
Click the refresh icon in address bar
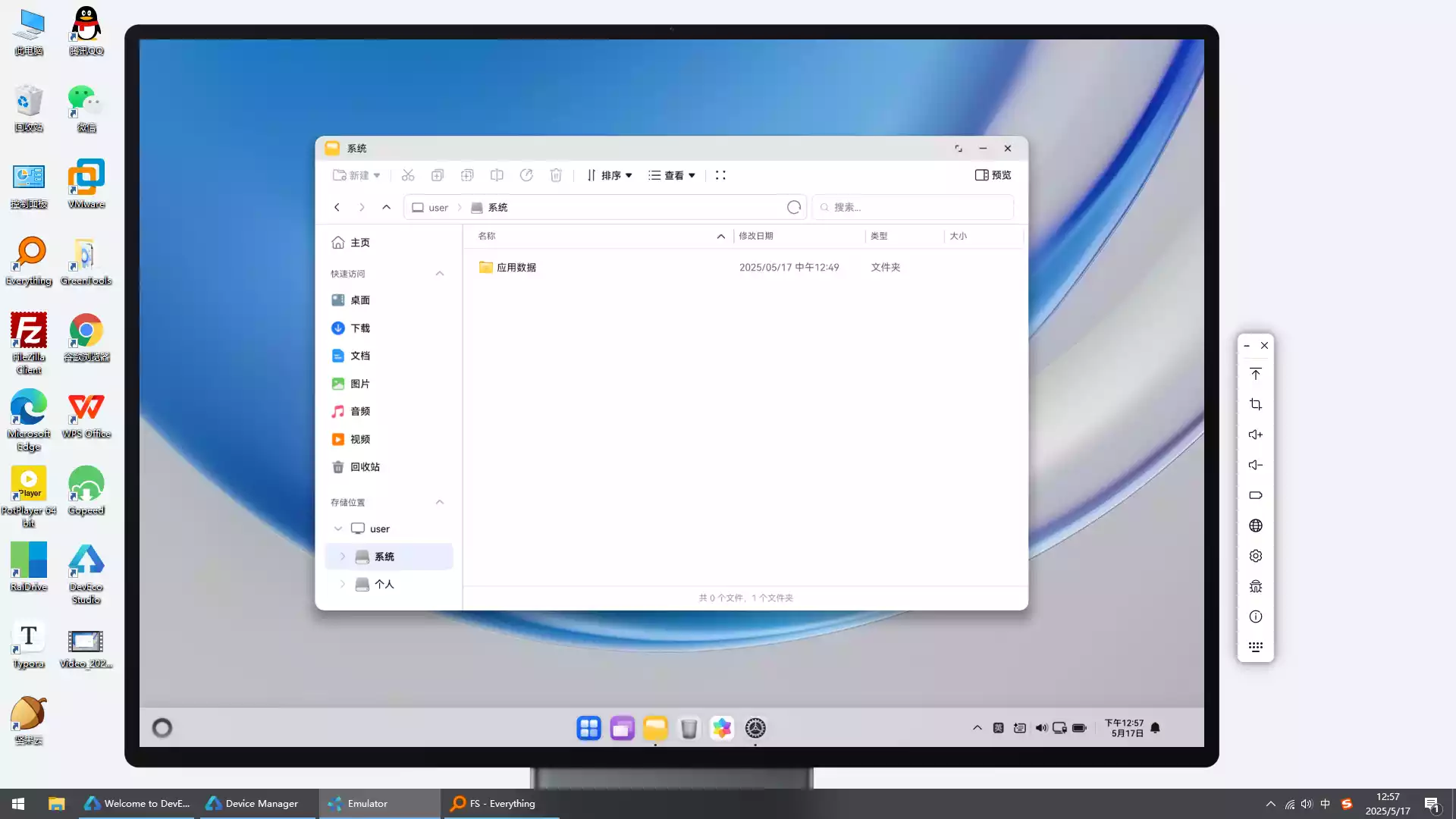[794, 207]
